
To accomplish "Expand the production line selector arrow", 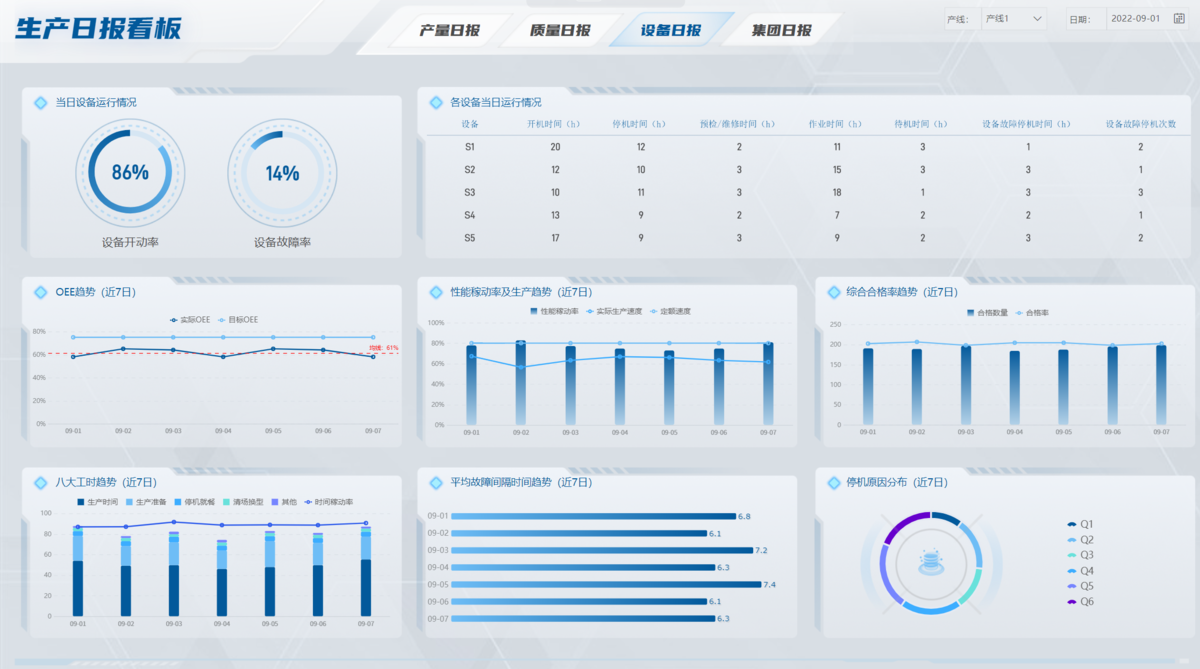I will click(x=1037, y=19).
